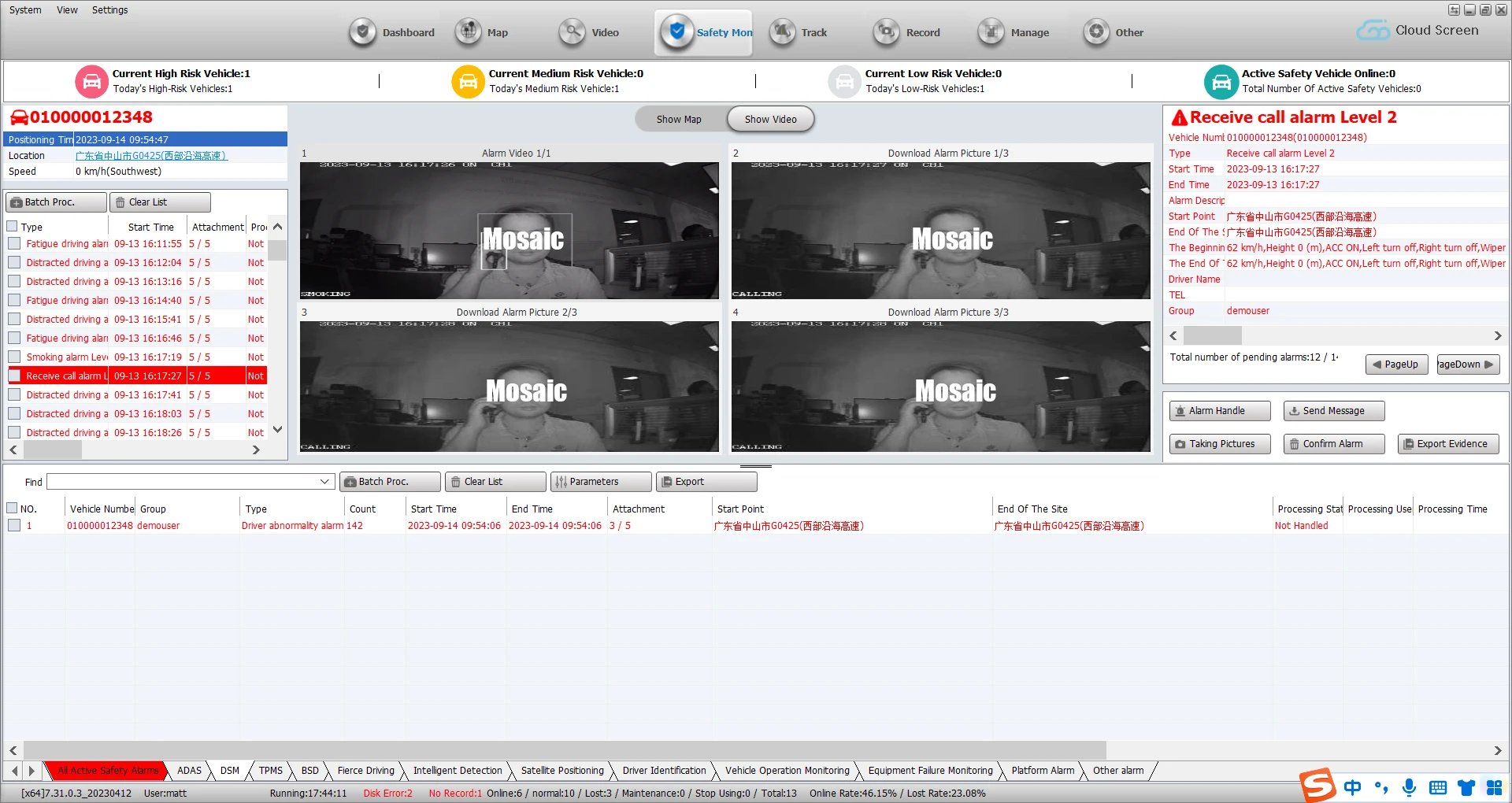
Task: Check the 16:12:04 Distracted driving row
Action: pyautogui.click(x=14, y=263)
